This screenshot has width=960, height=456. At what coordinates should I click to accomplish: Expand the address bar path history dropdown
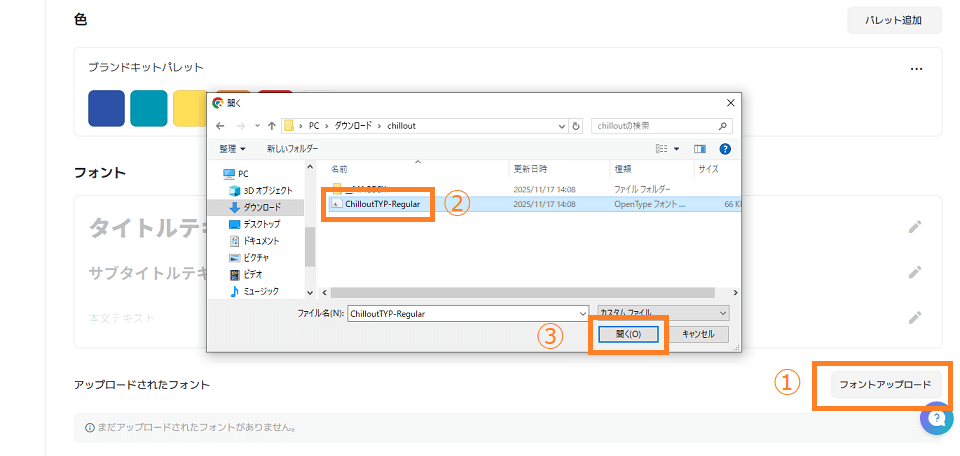point(563,126)
